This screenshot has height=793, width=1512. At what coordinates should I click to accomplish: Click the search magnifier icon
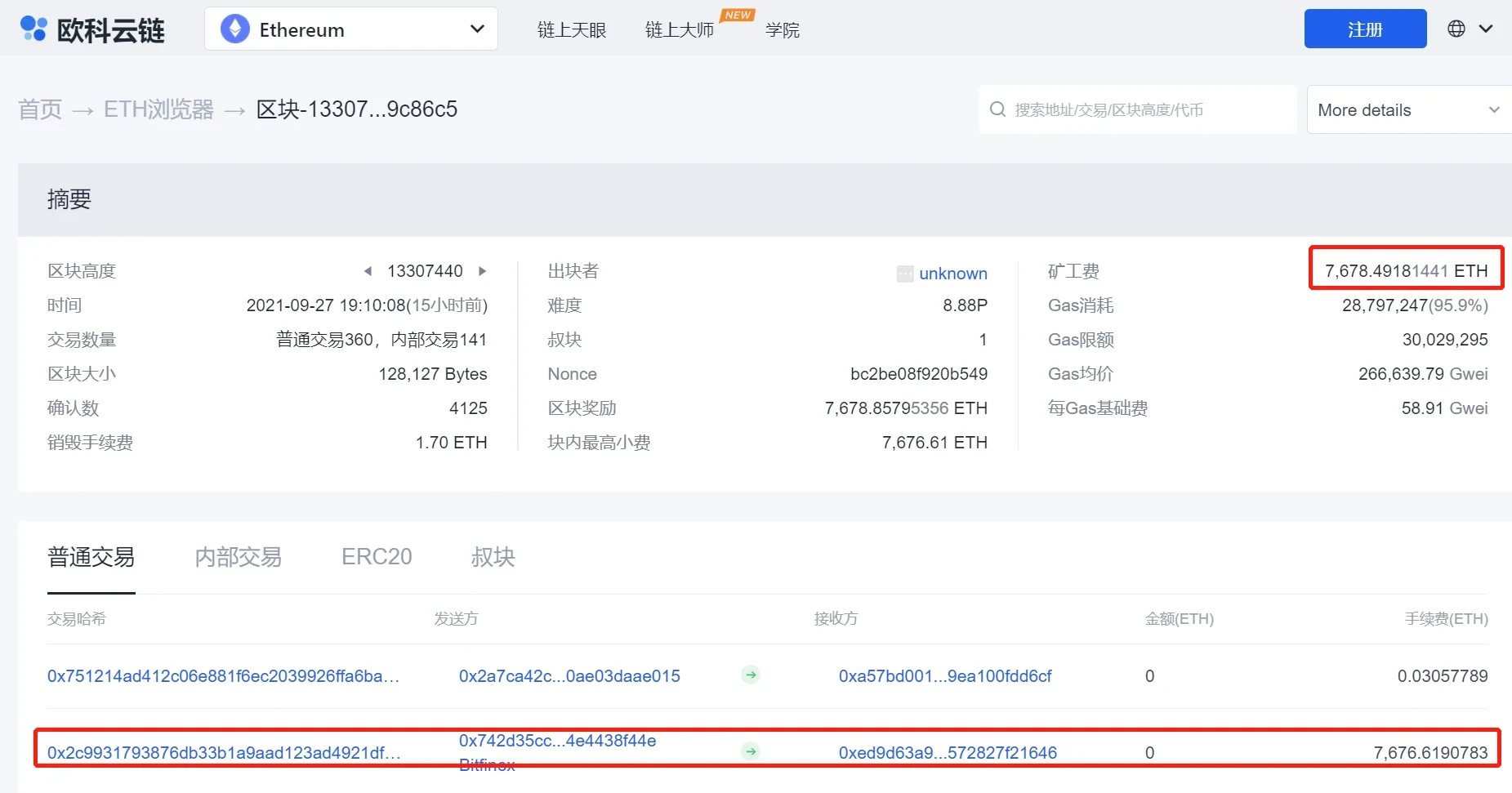(997, 109)
